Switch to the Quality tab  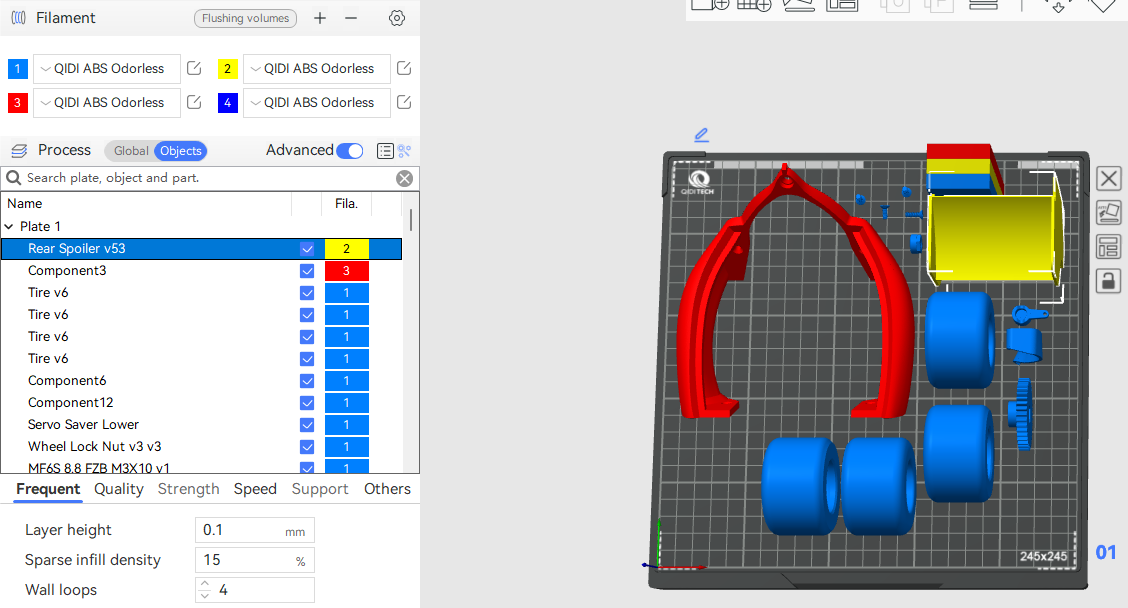click(x=119, y=489)
